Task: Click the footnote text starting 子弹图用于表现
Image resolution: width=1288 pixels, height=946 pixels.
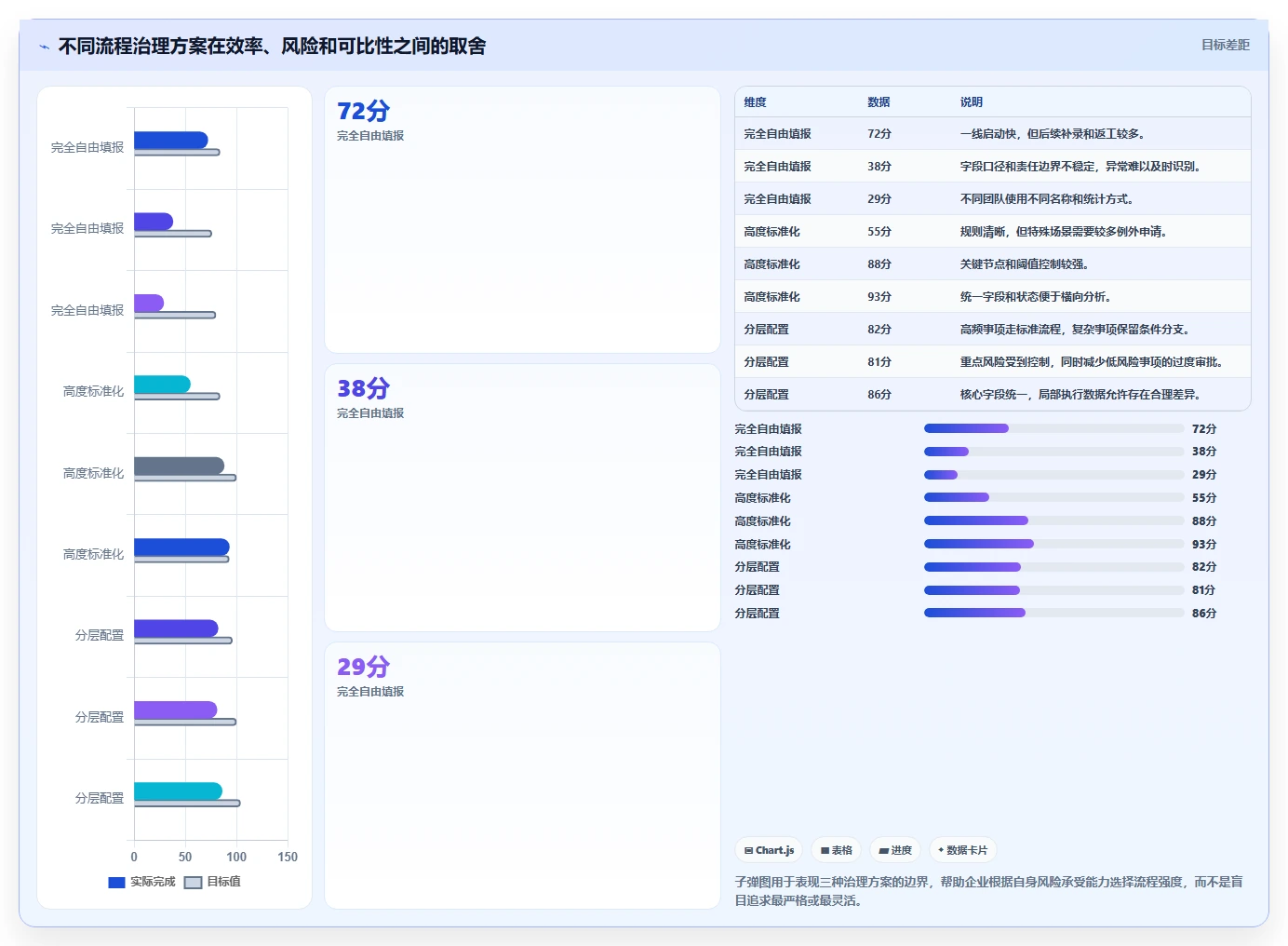Action: coord(988,891)
